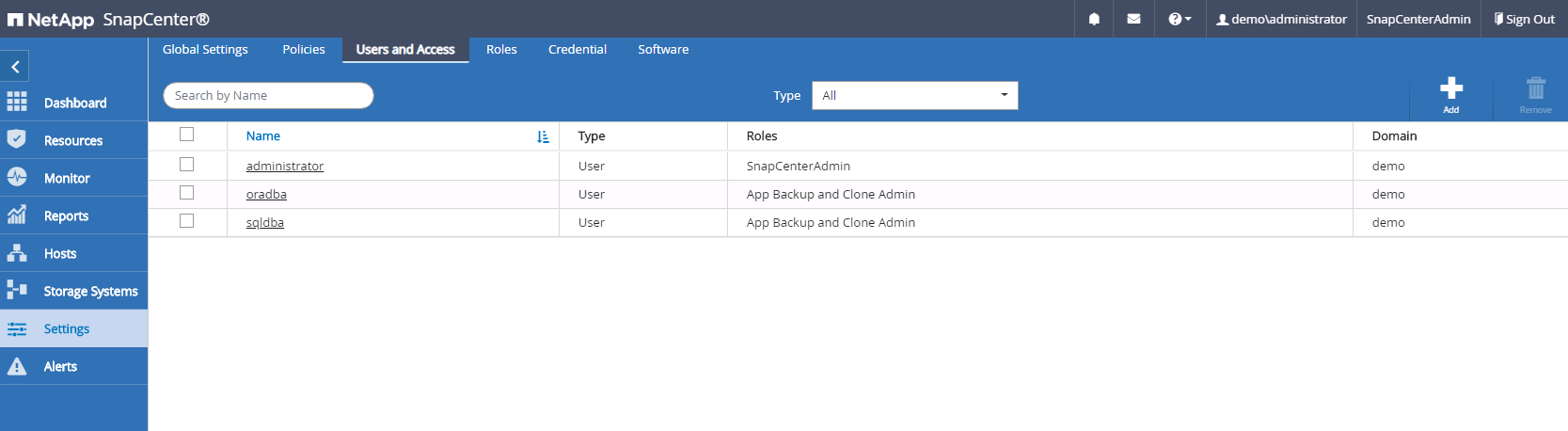Viewport: 1568px width, 431px height.
Task: Open the notifications bell icon
Action: pyautogui.click(x=1094, y=19)
